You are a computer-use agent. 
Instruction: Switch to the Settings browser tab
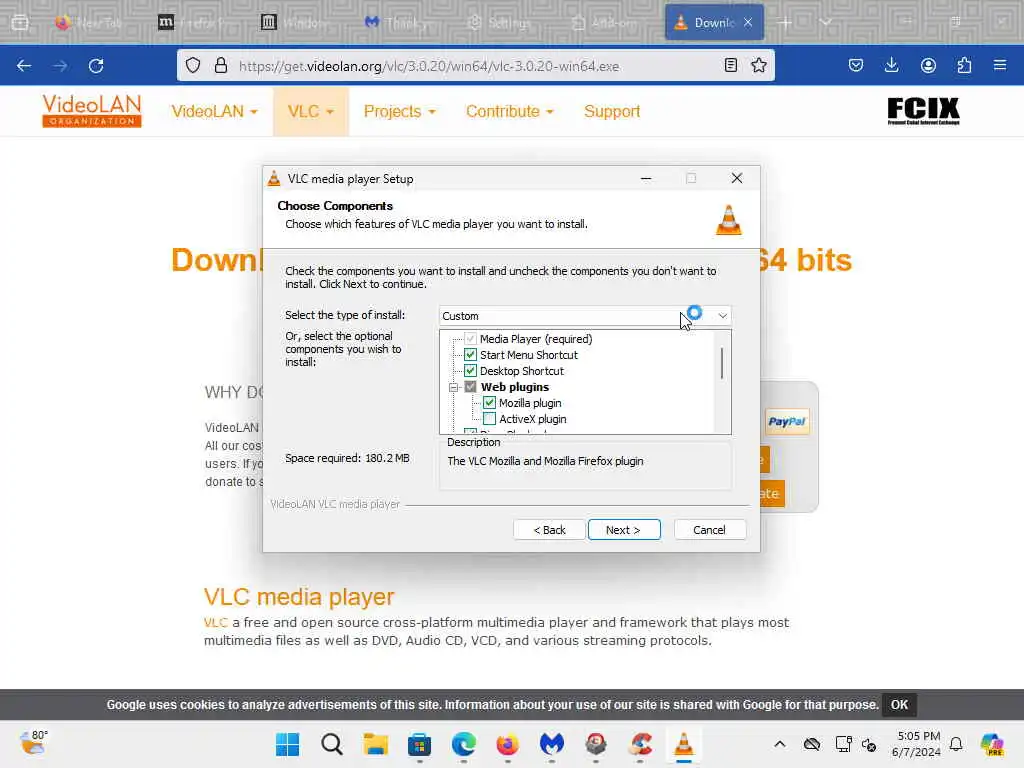coord(500,23)
